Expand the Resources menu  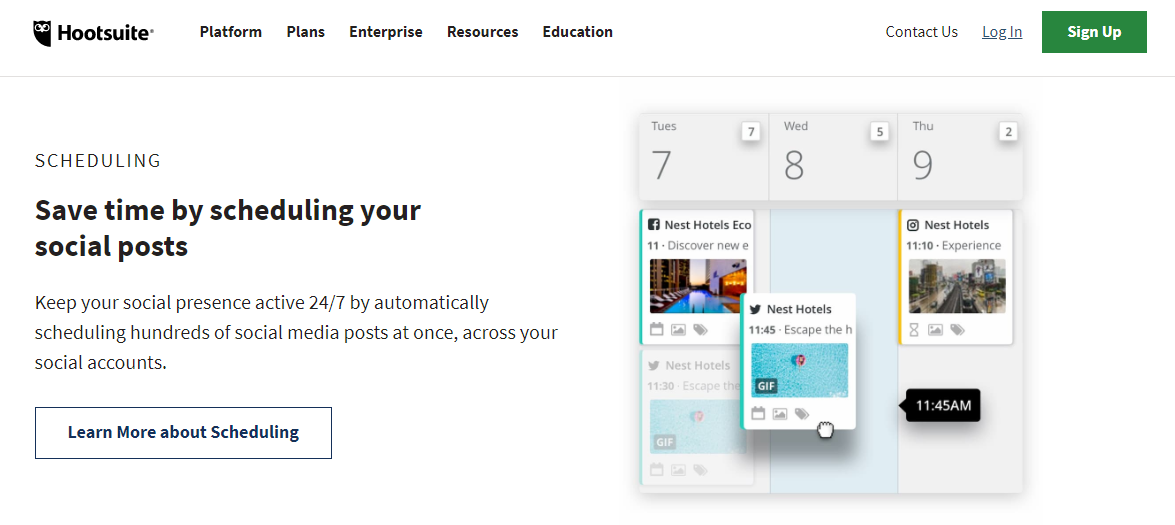tap(483, 32)
